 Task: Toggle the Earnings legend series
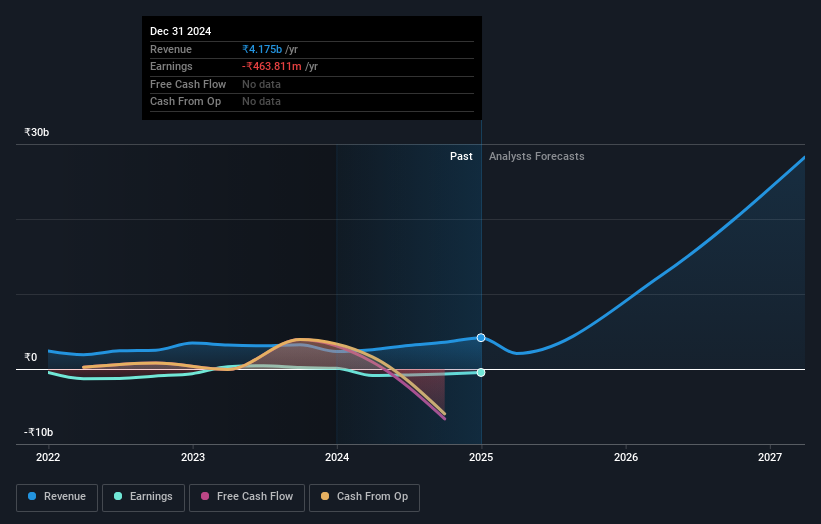143,497
